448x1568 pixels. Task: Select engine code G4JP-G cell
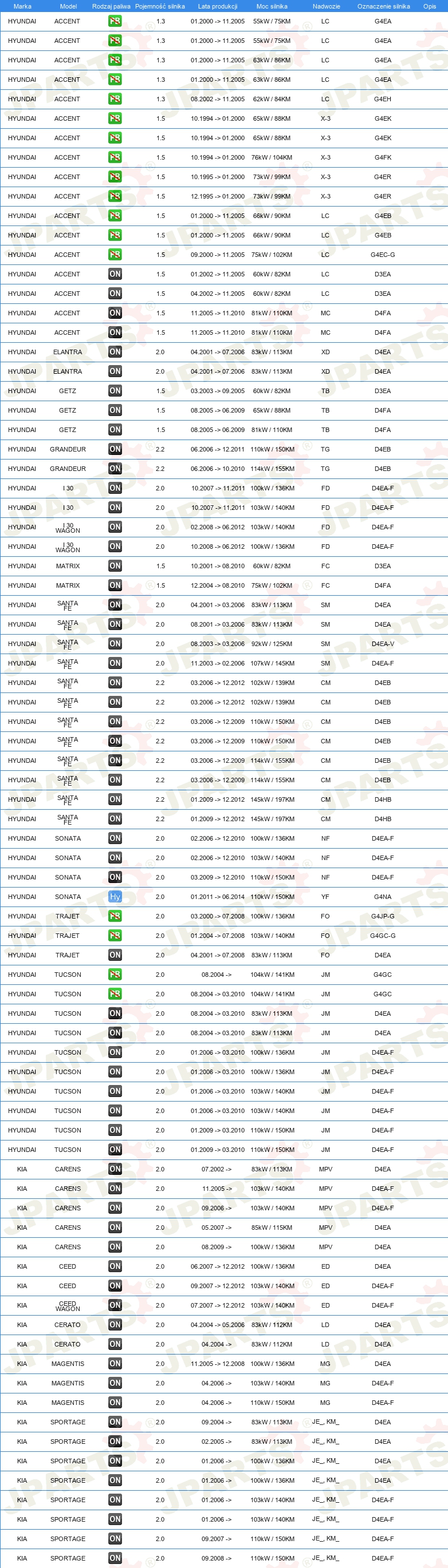[x=383, y=916]
